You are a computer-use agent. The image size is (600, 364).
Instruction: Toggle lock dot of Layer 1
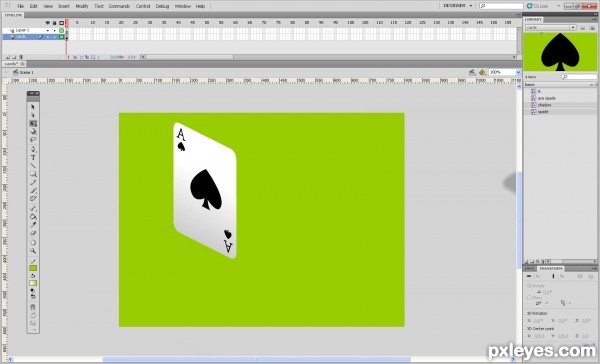[x=54, y=30]
